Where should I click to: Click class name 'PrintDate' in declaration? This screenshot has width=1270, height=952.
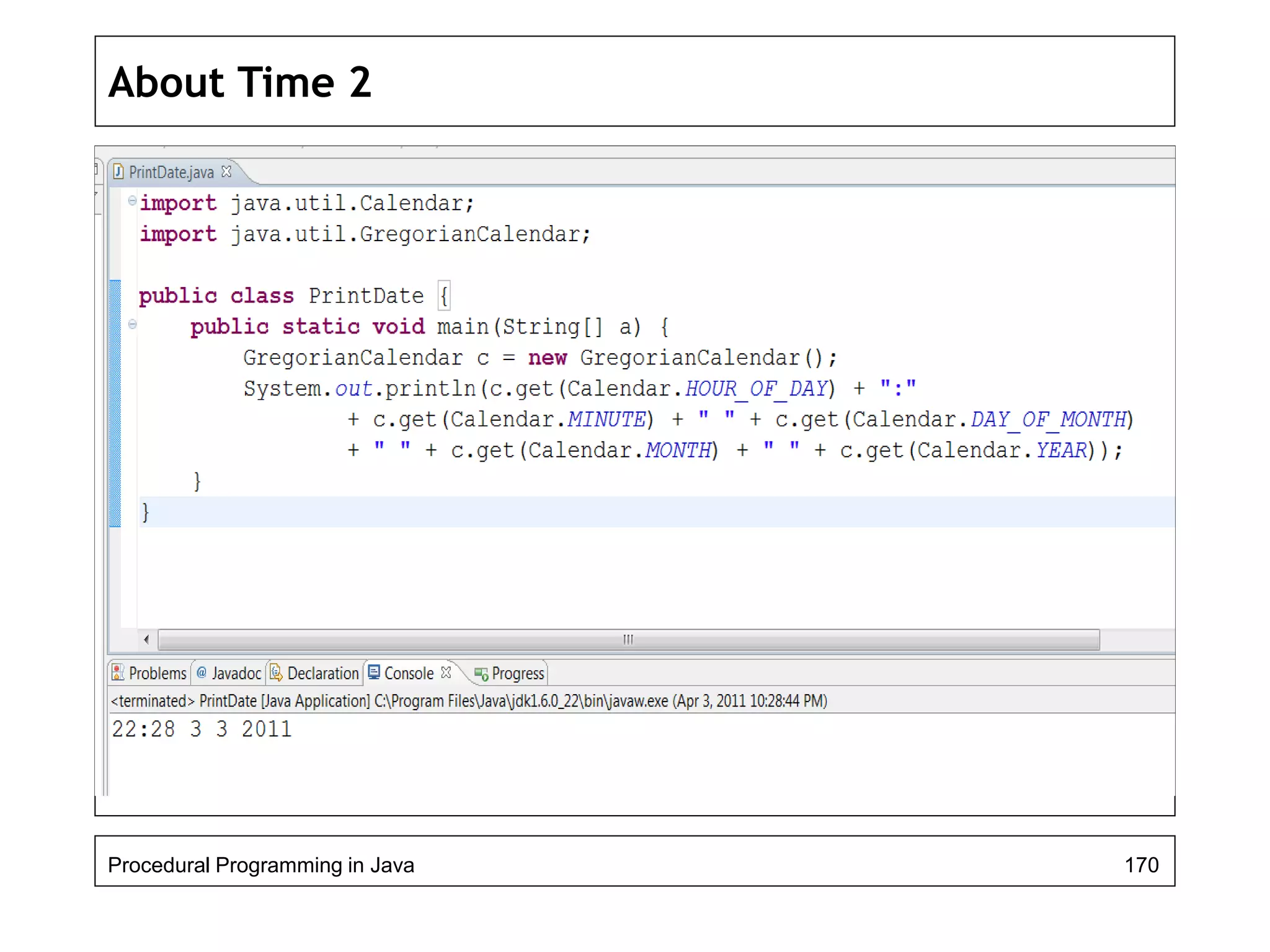coord(366,296)
